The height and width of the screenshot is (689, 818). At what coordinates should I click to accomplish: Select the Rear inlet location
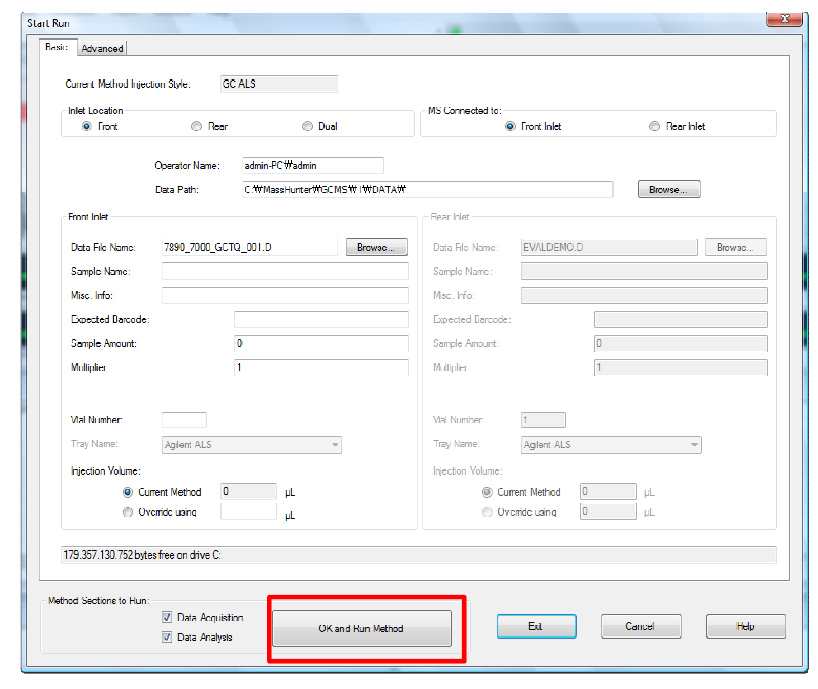(196, 125)
